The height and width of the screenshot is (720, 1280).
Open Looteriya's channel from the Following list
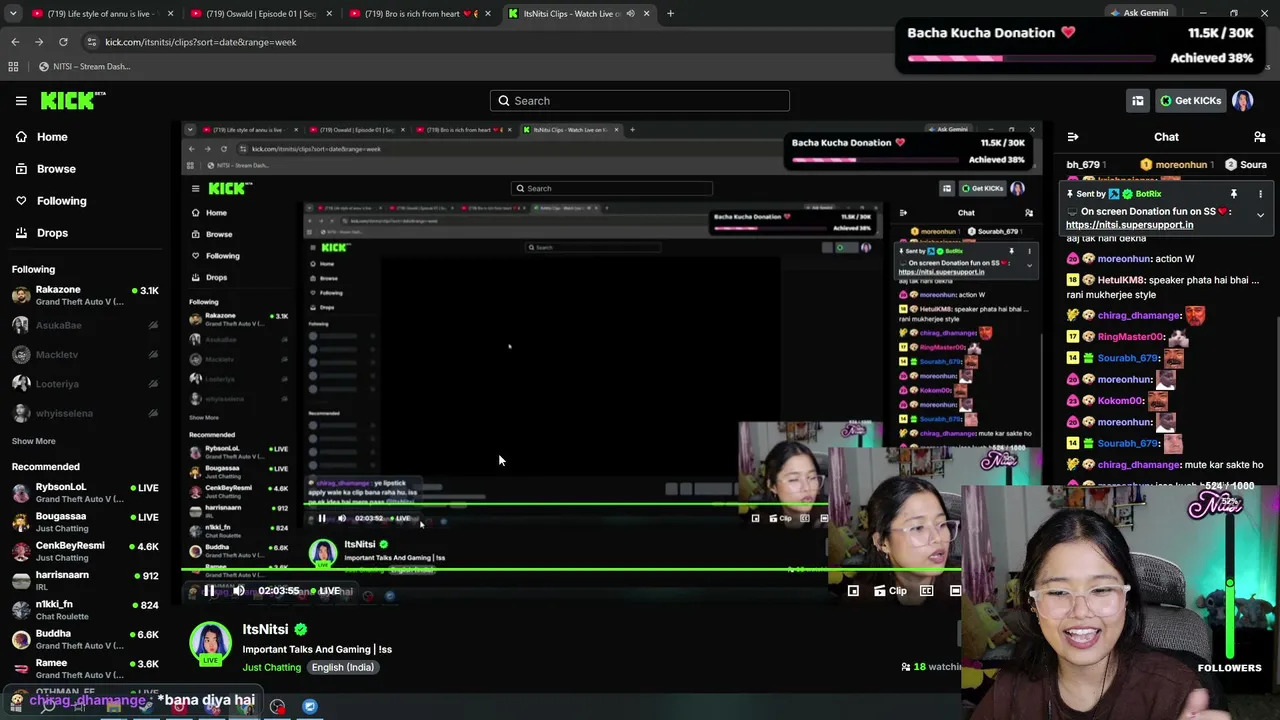point(85,384)
